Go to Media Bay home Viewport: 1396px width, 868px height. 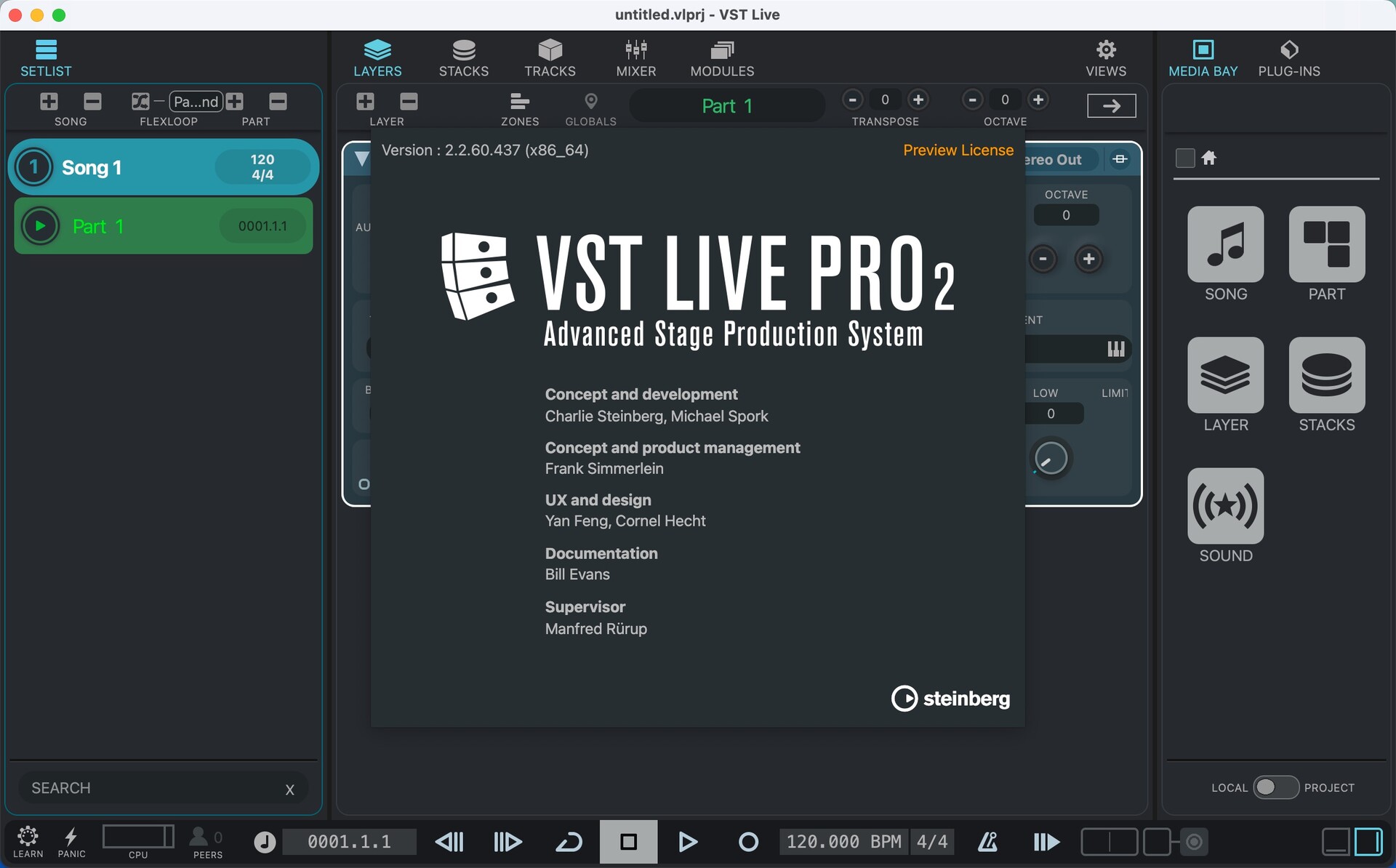[x=1208, y=158]
